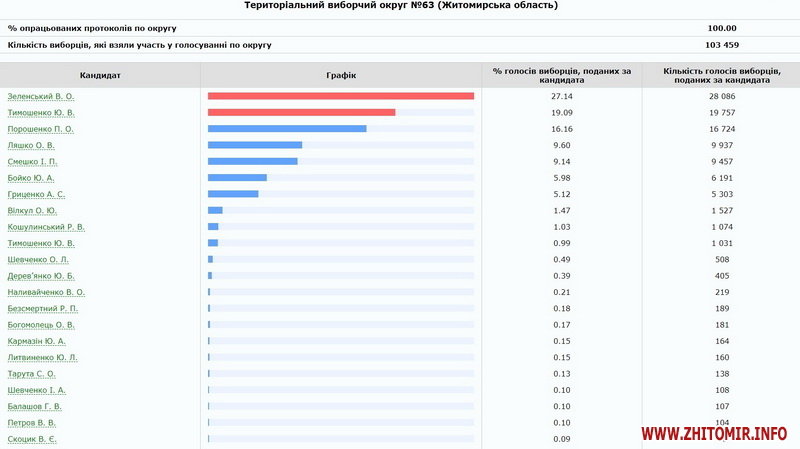Click the Графік column header
Image resolution: width=800 pixels, height=449 pixels.
(x=341, y=75)
